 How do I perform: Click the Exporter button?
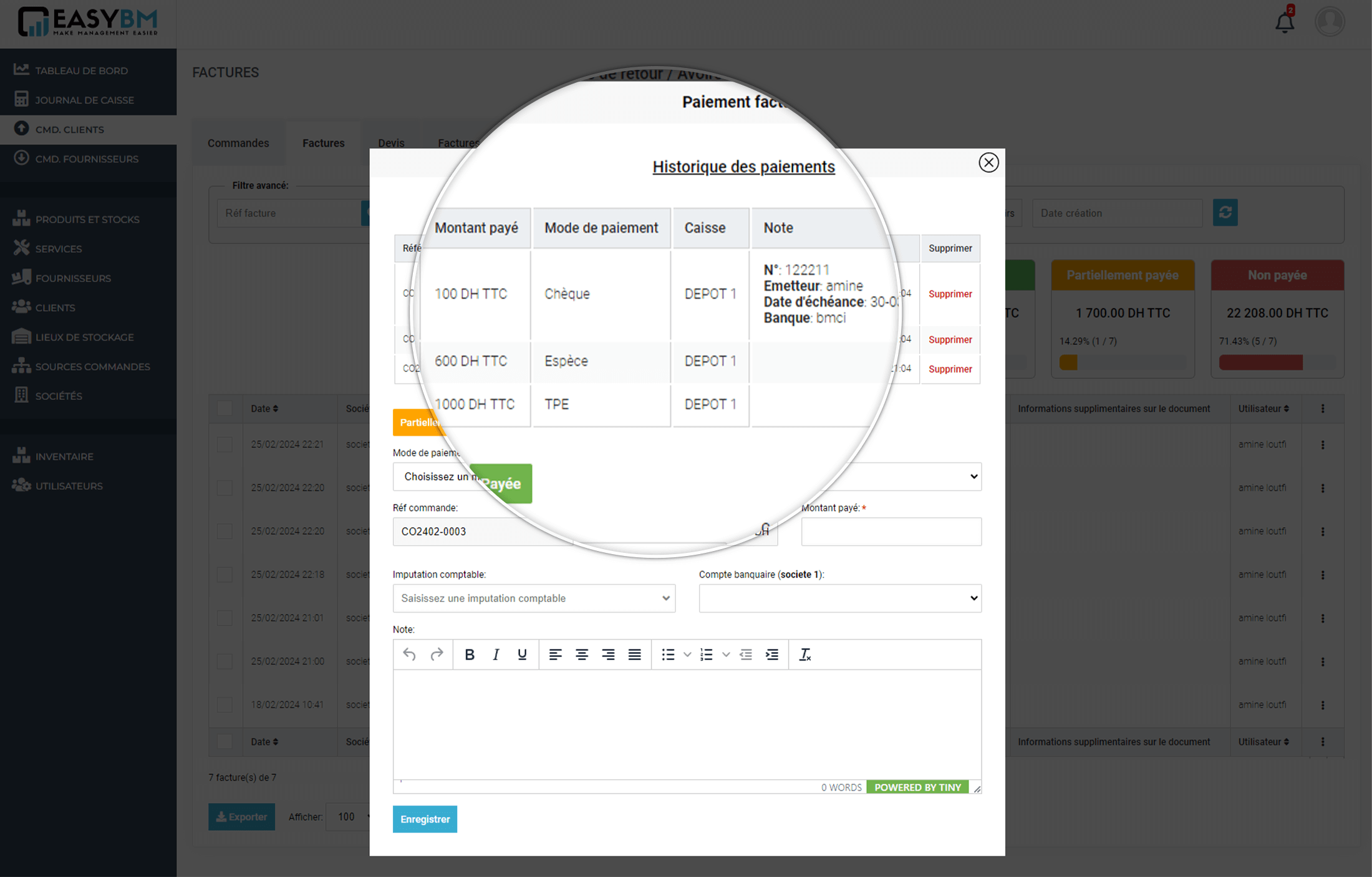click(x=241, y=817)
